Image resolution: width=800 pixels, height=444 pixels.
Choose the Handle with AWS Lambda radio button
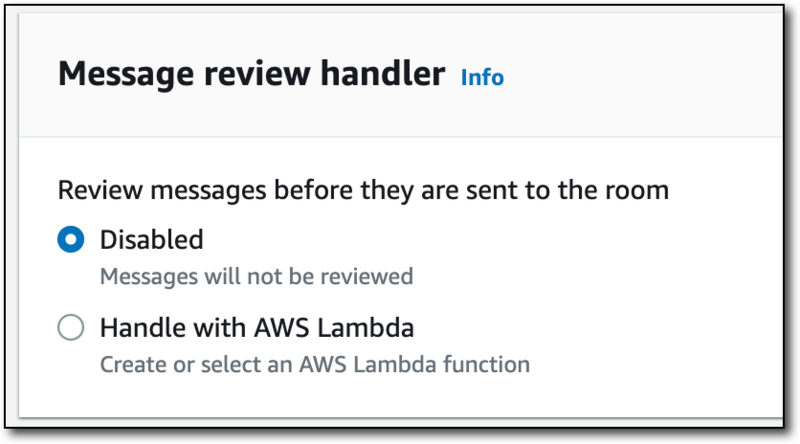tap(70, 328)
